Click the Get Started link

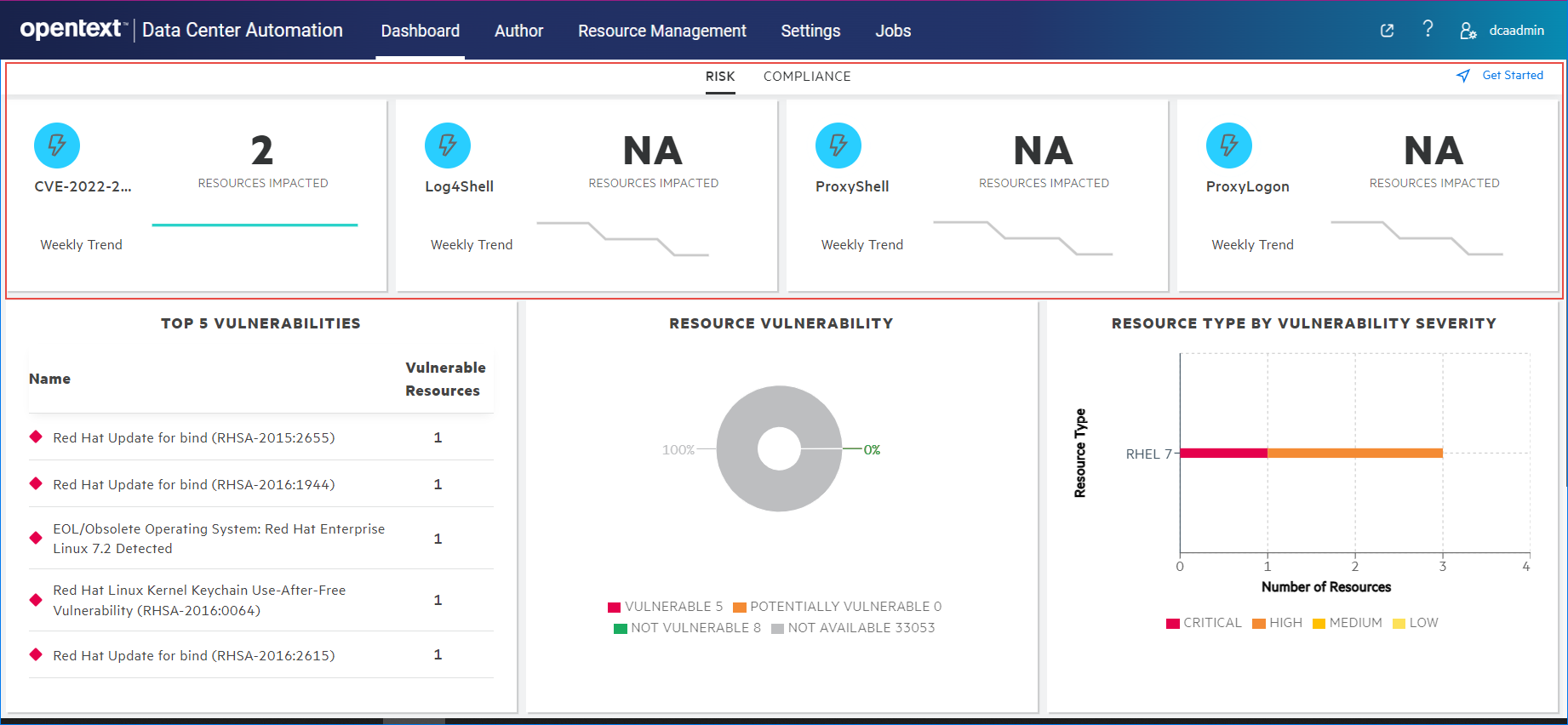pos(1512,76)
